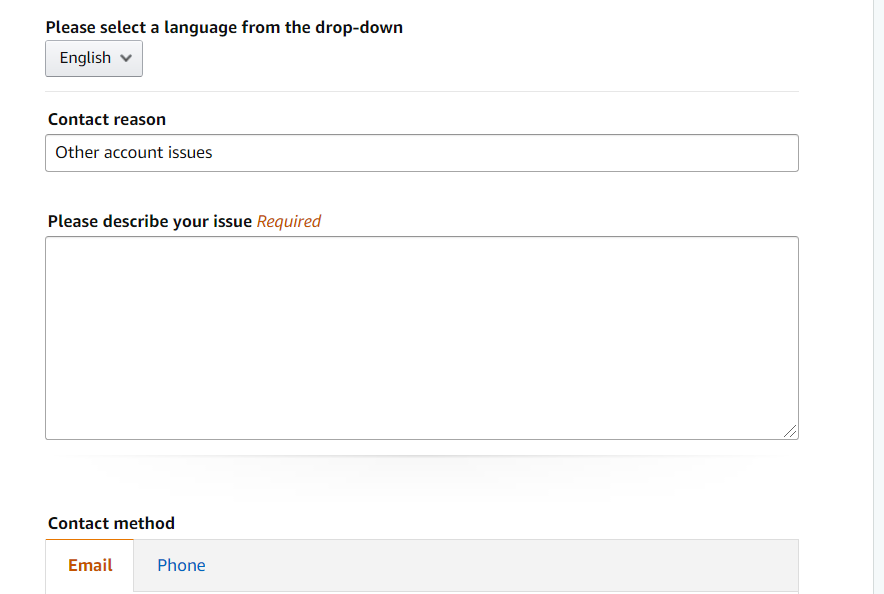The width and height of the screenshot is (884, 594).
Task: Click the Contact reason field
Action: point(421,153)
